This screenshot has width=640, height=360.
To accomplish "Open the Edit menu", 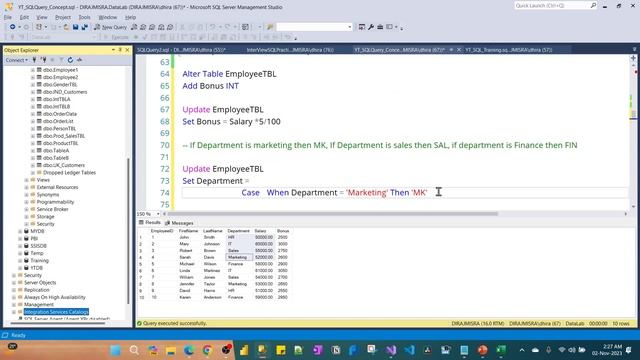I will (x=24, y=17).
